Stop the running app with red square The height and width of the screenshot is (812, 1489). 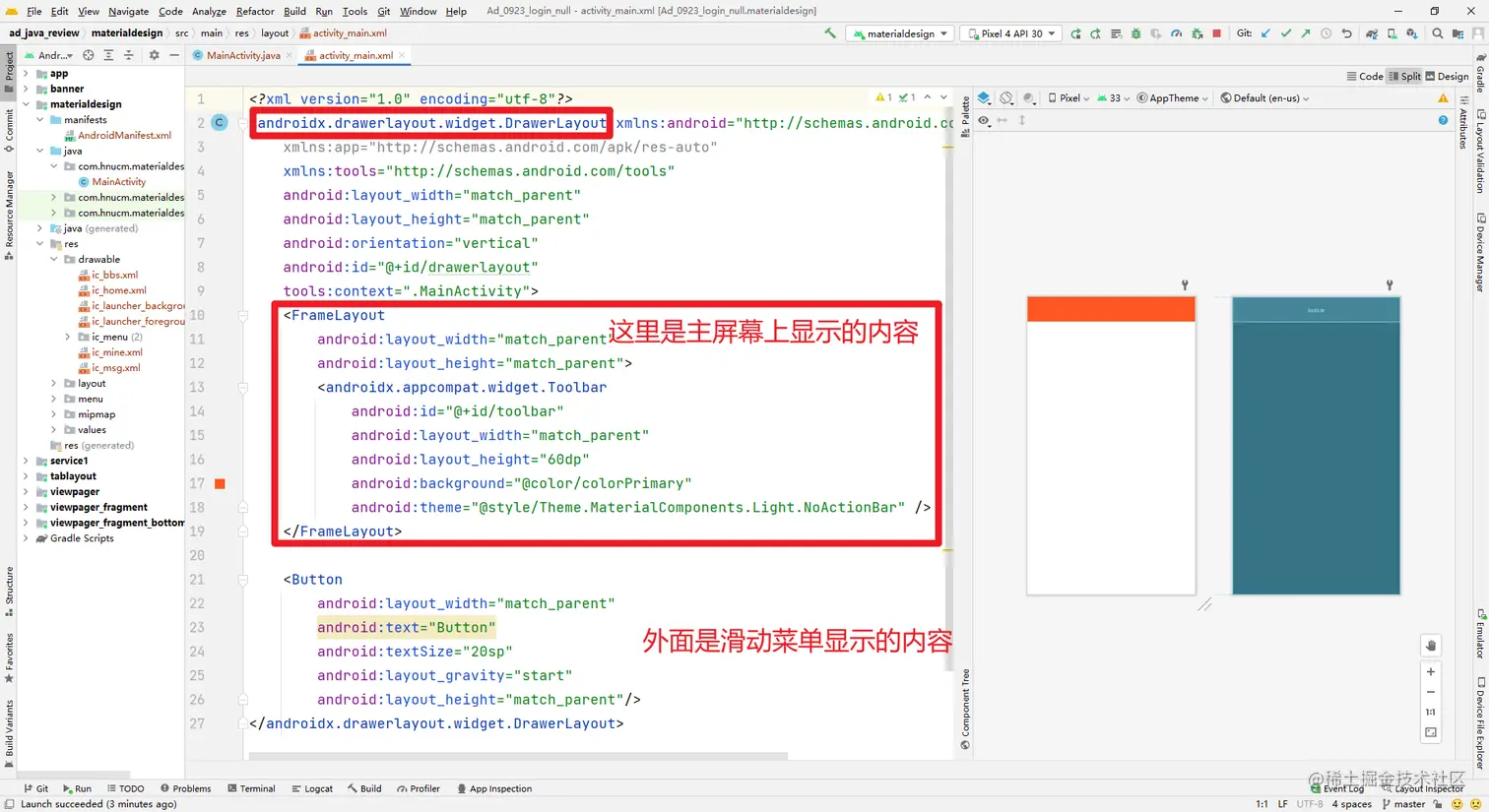coord(1216,33)
